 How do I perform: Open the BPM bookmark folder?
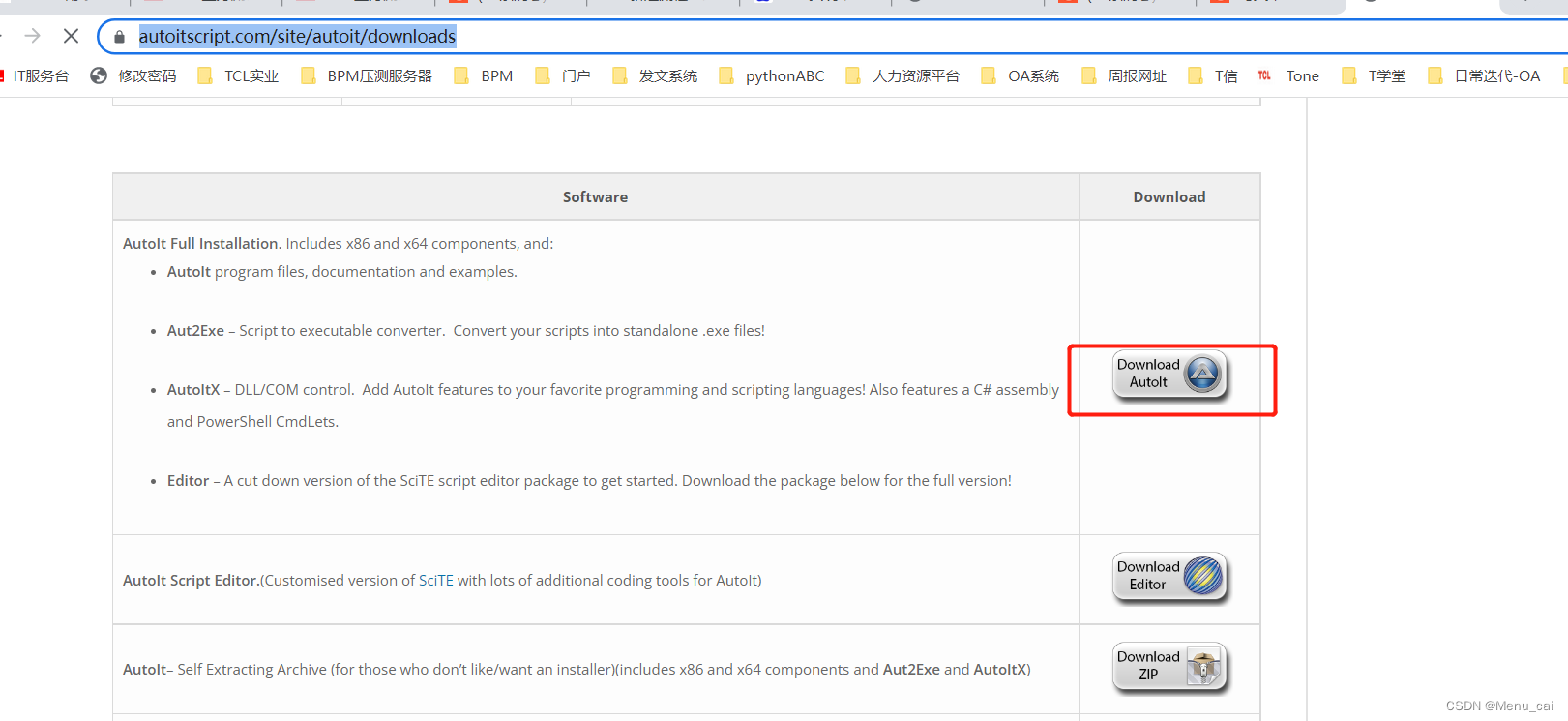pyautogui.click(x=484, y=76)
